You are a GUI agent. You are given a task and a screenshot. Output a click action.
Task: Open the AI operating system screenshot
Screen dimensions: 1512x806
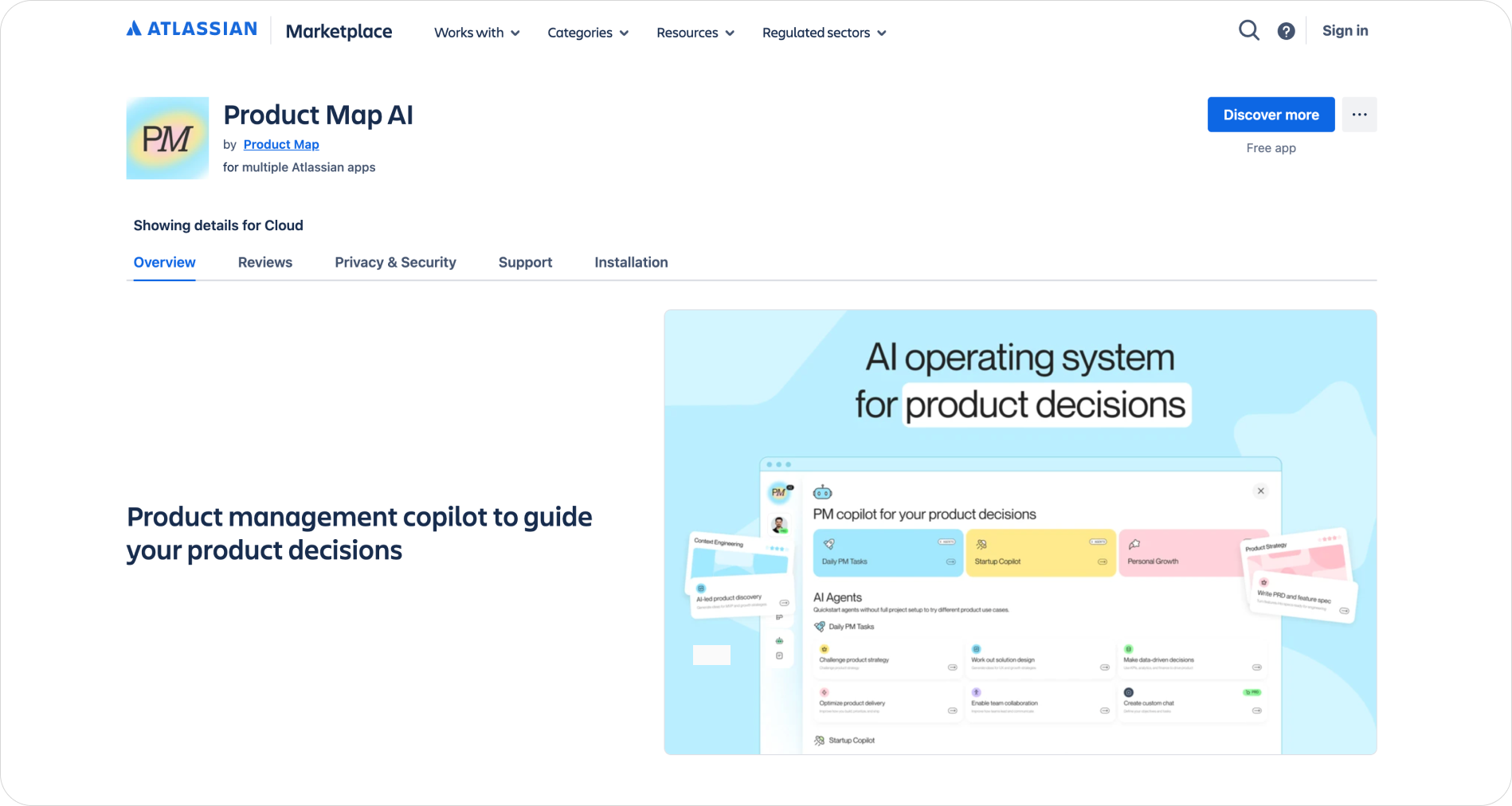click(x=1020, y=532)
